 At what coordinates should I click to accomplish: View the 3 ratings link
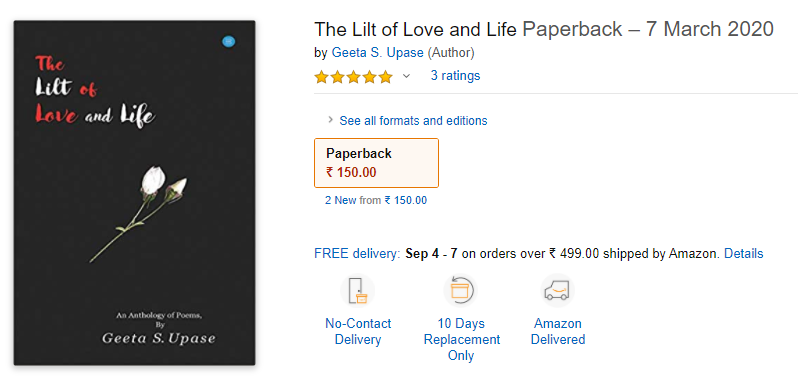(455, 76)
